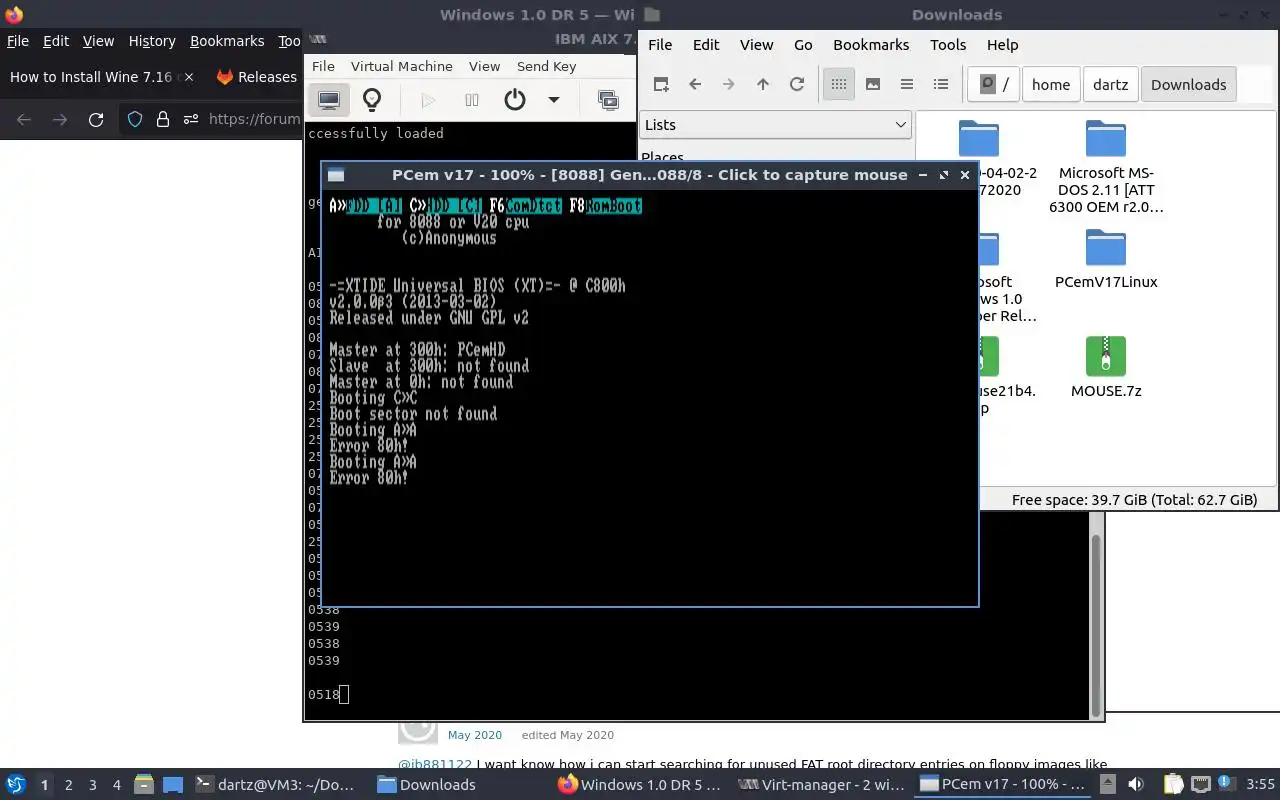This screenshot has width=1280, height=800.
Task: Pause the virtual machine
Action: click(472, 100)
